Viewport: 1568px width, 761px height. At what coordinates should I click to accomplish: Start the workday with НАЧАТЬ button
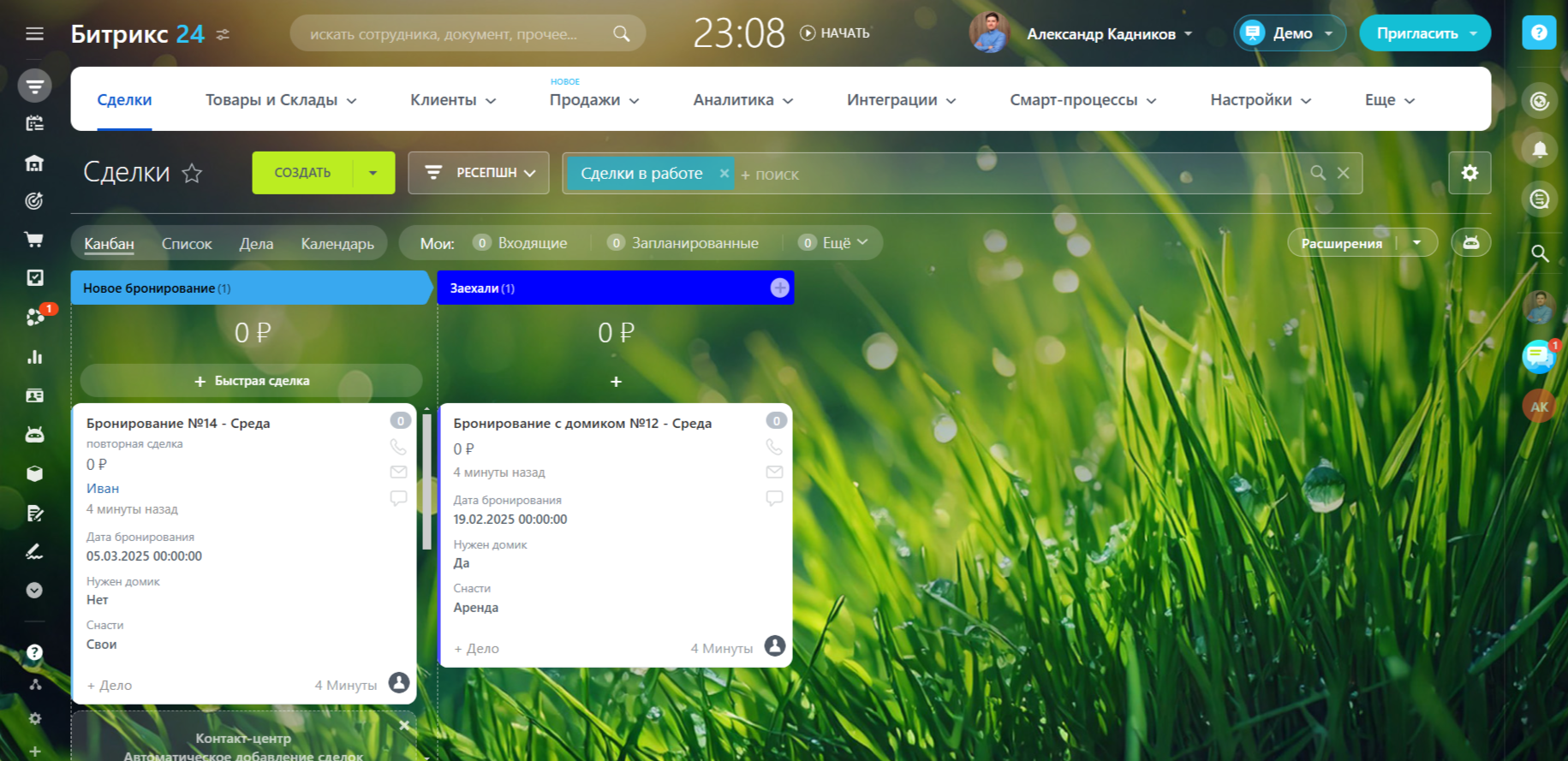point(835,33)
